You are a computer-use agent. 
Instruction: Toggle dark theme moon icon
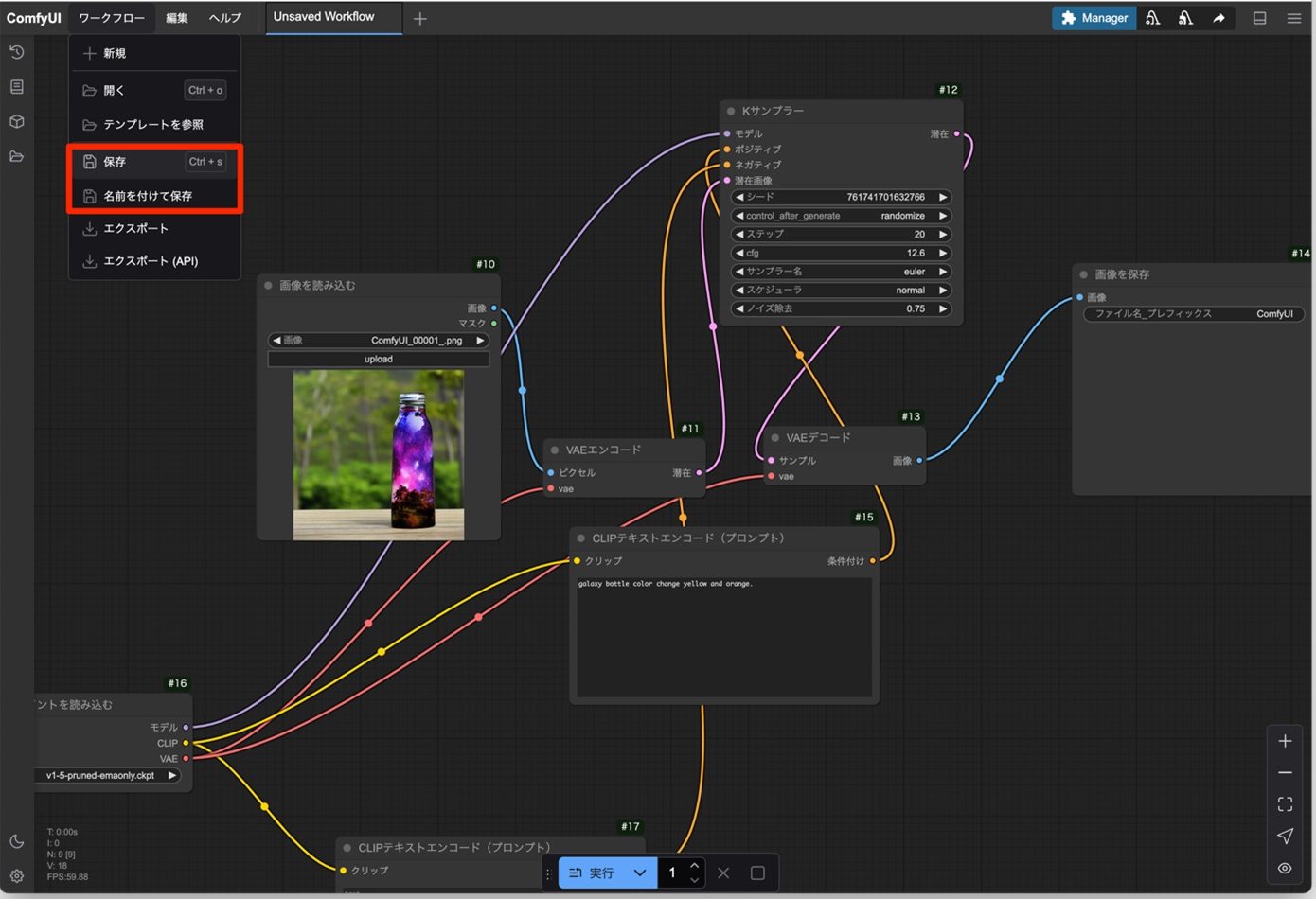point(16,841)
